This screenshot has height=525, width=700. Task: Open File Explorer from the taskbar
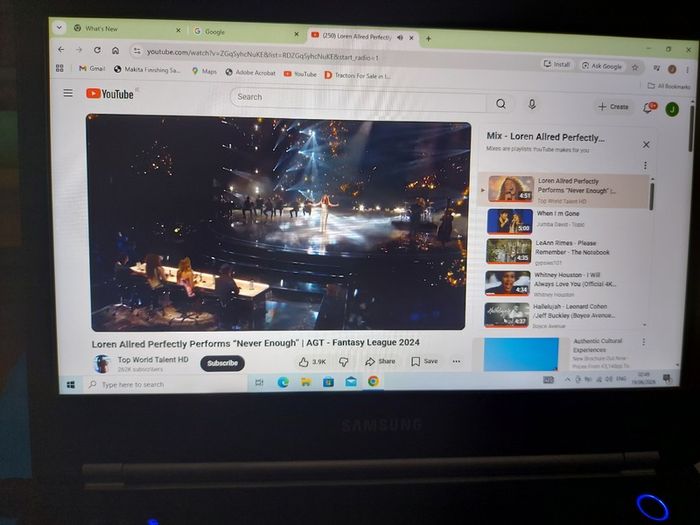click(x=306, y=382)
